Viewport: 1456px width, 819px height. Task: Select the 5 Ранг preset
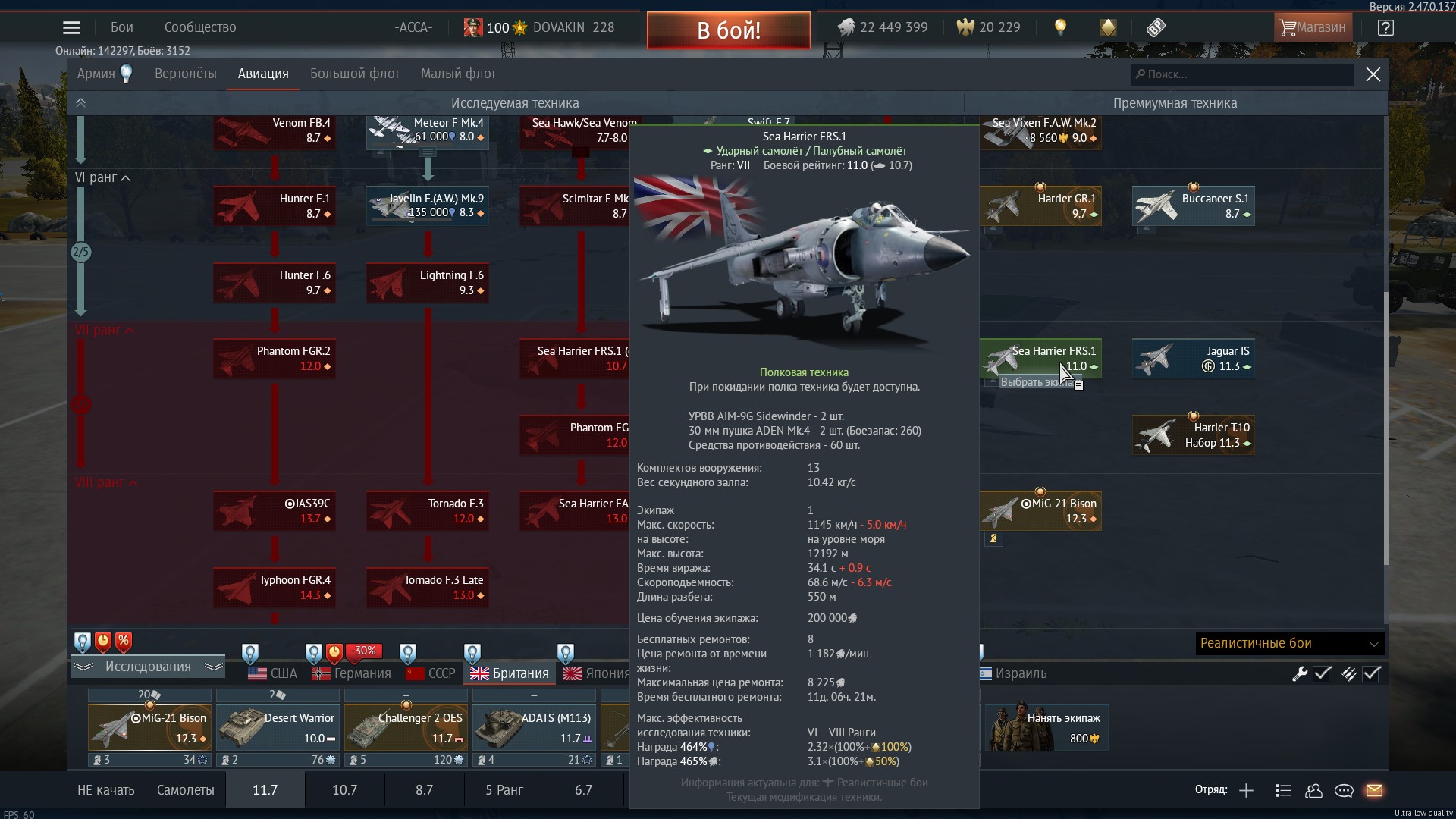click(504, 790)
